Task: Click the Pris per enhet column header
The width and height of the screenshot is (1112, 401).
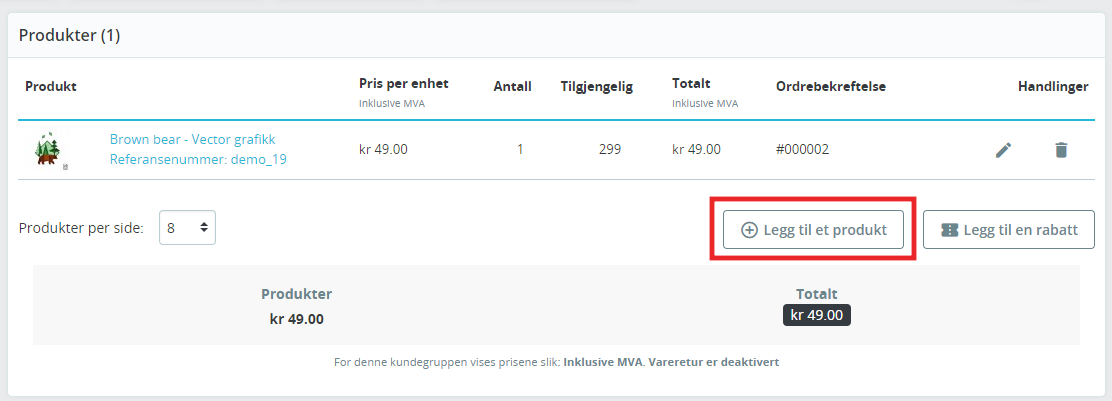Action: pyautogui.click(x=404, y=84)
